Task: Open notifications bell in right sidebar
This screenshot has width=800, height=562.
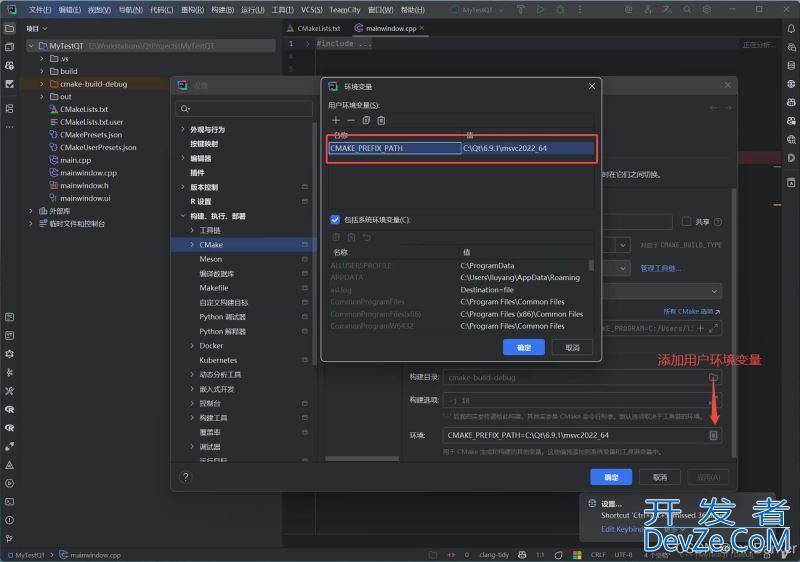Action: tap(791, 29)
